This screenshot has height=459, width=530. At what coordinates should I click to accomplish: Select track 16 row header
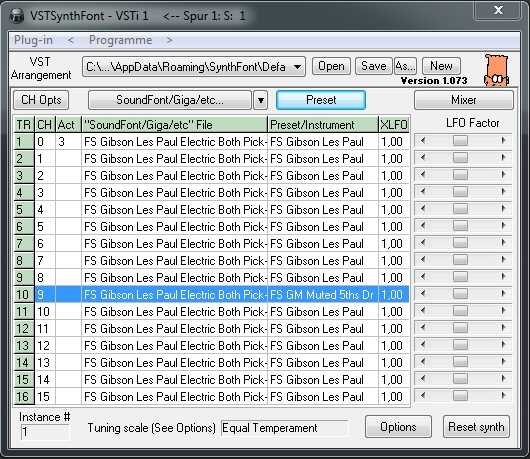(x=24, y=396)
